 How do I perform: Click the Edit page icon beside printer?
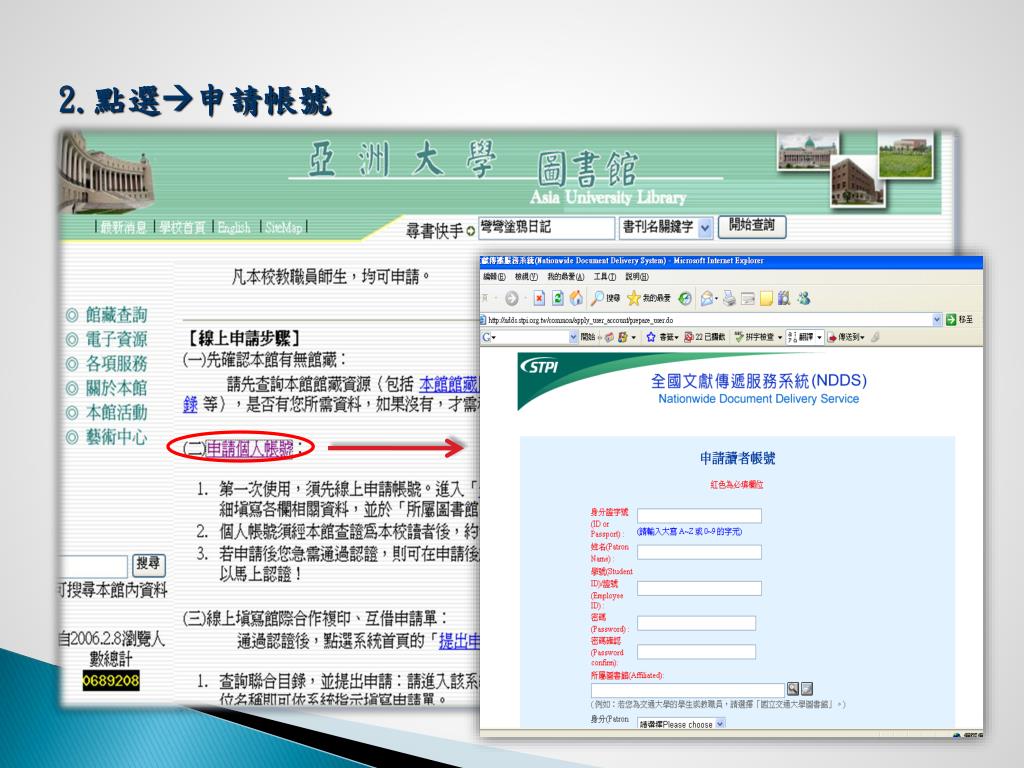pos(748,298)
